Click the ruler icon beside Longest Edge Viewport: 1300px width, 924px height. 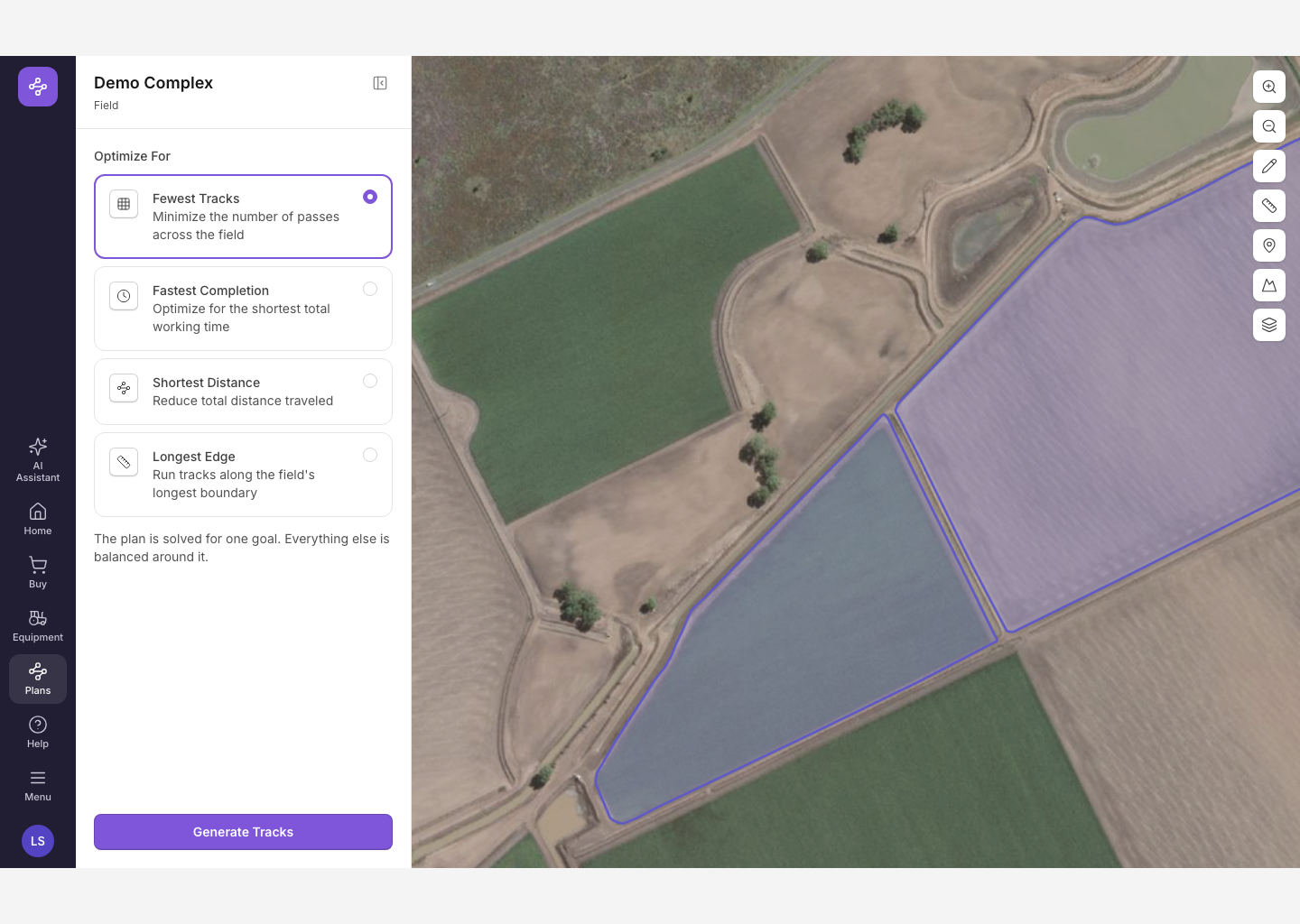[124, 462]
